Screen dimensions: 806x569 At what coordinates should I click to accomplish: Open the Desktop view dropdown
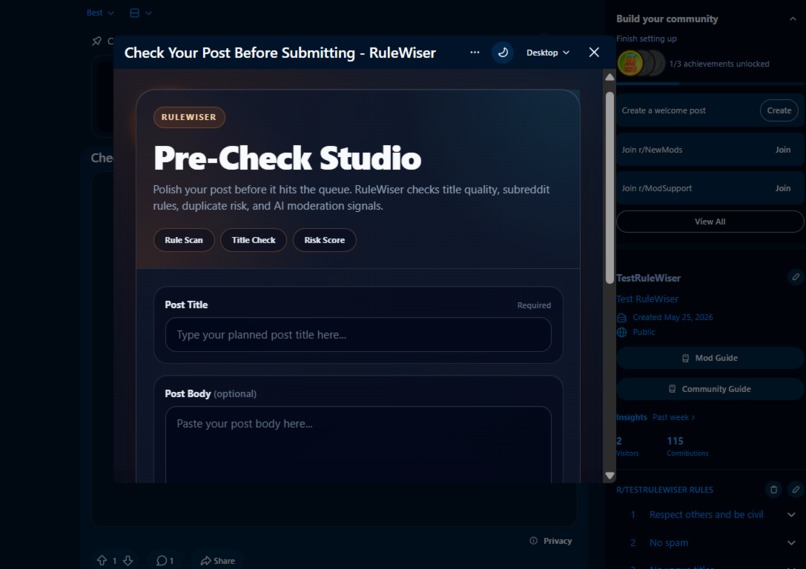[547, 52]
